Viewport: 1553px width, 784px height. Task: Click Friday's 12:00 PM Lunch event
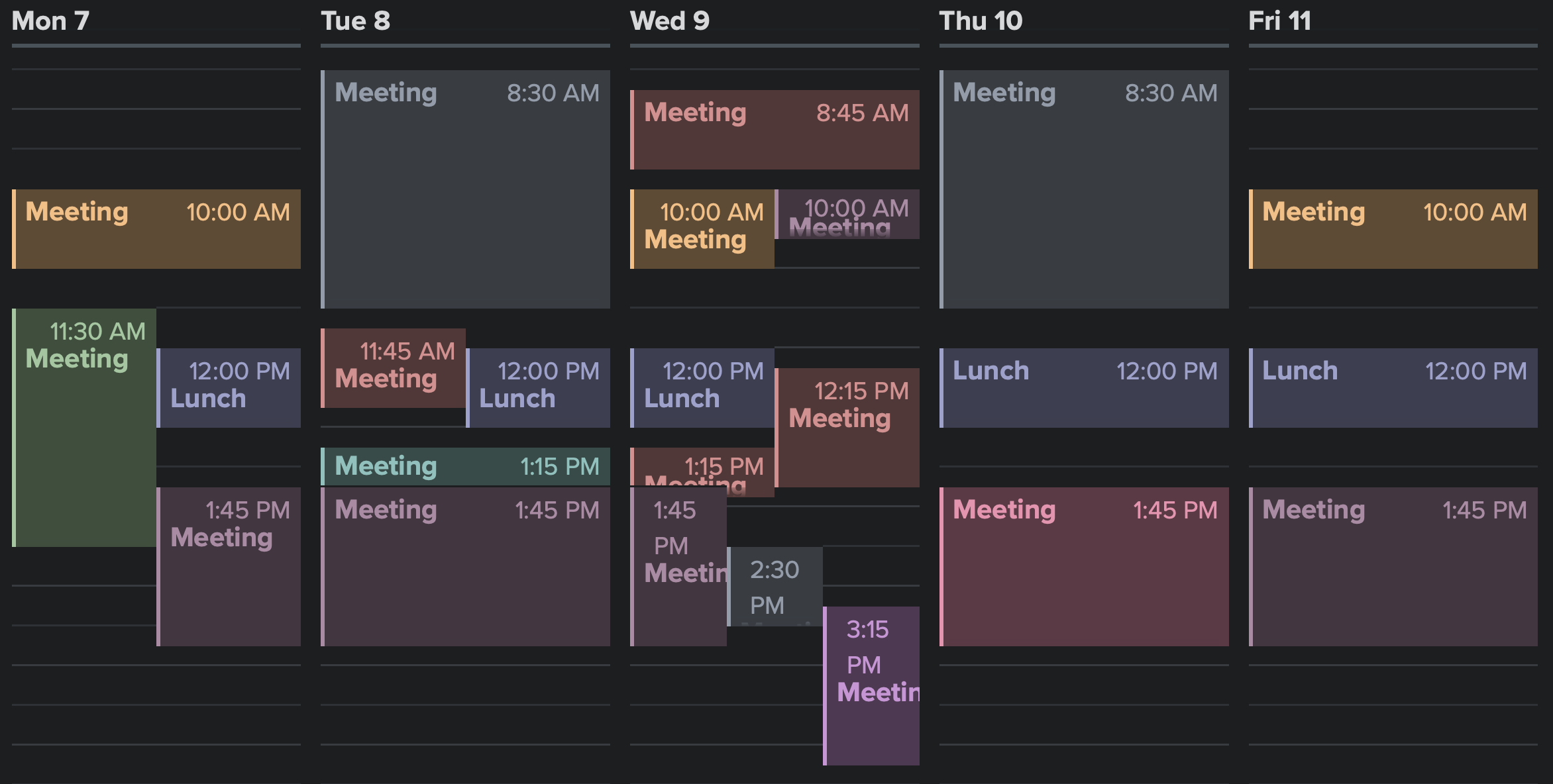(1393, 388)
